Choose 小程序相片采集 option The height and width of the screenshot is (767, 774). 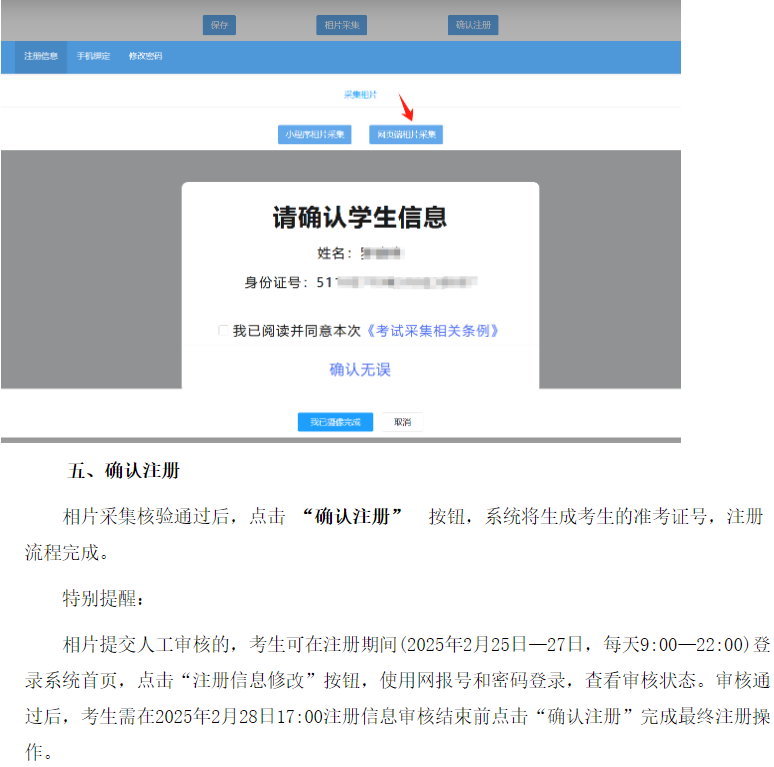(x=314, y=135)
